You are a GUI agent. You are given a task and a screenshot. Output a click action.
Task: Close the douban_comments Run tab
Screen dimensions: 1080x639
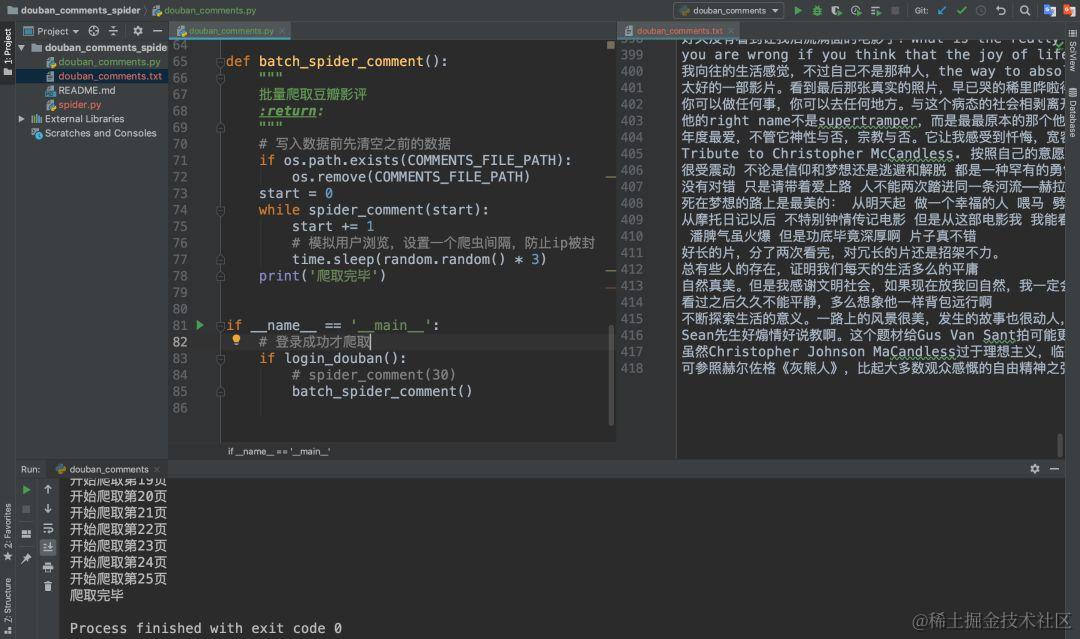pyautogui.click(x=157, y=470)
